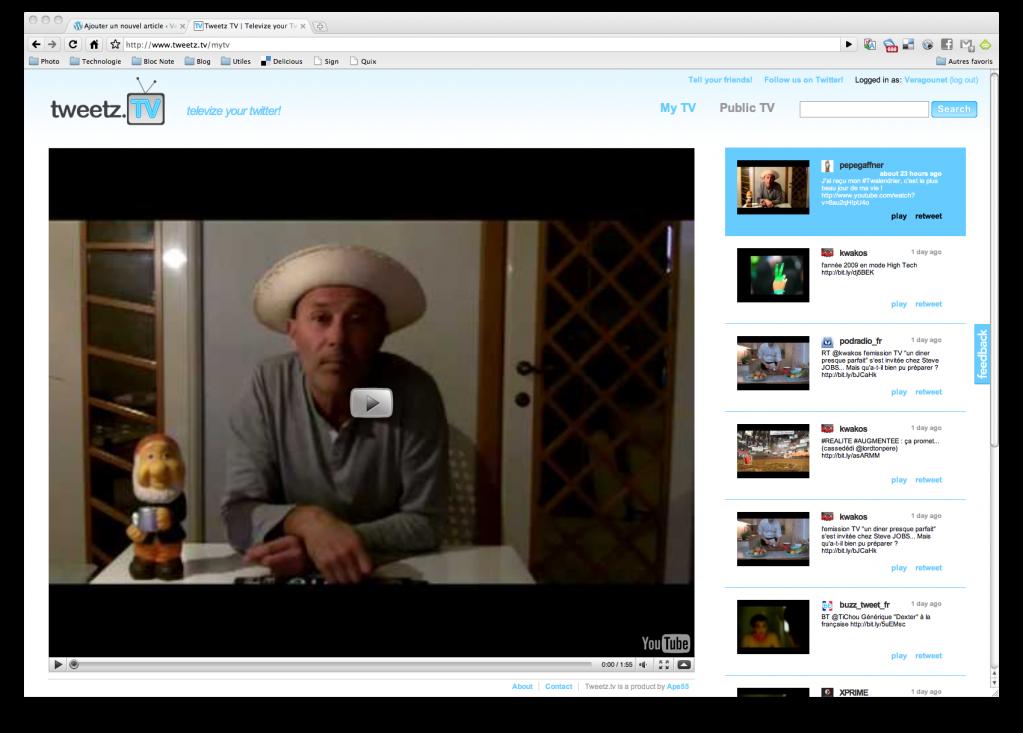Click the podradio_fr username
Screen dimensions: 1023x733
point(861,341)
